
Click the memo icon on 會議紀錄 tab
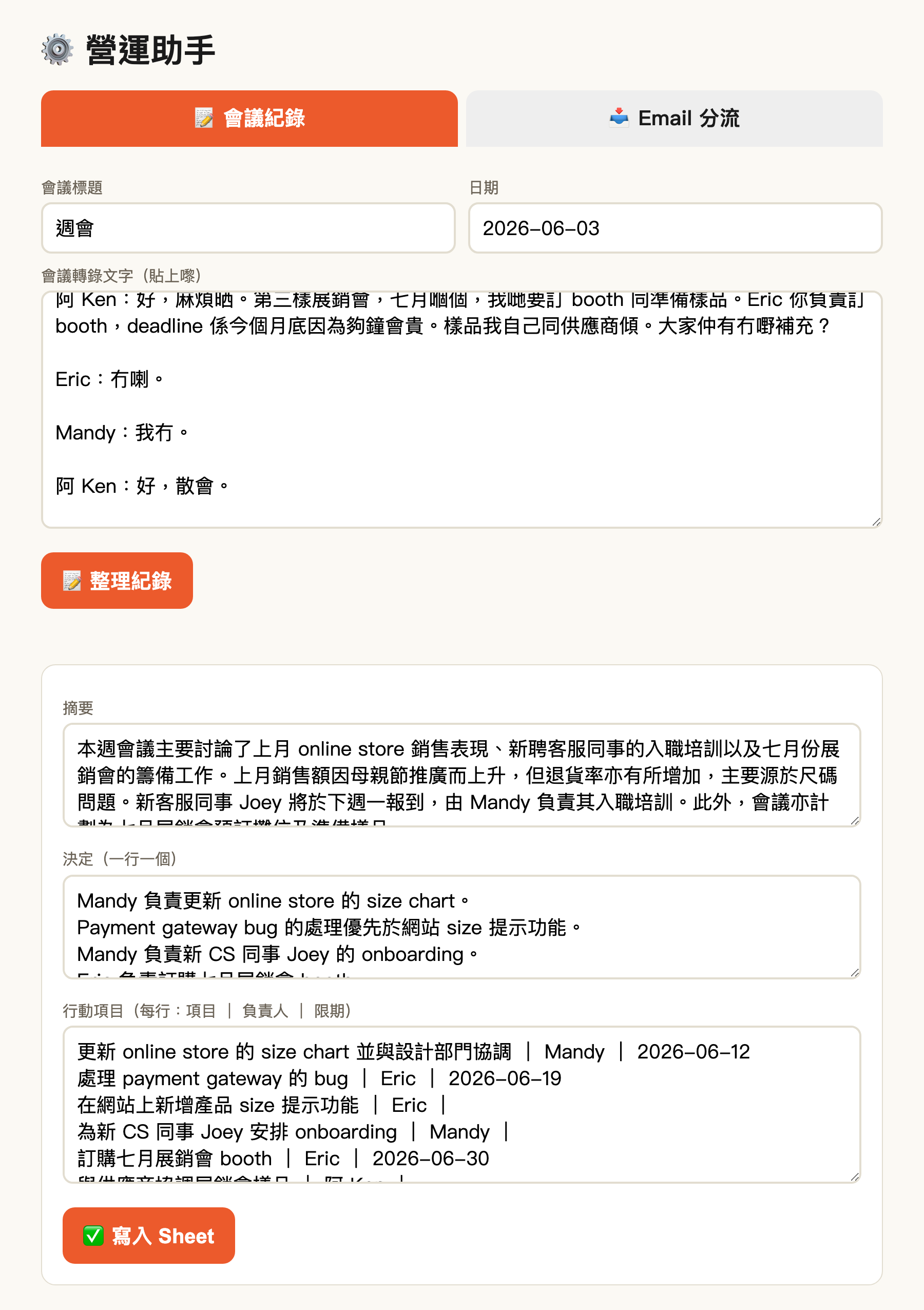[204, 118]
